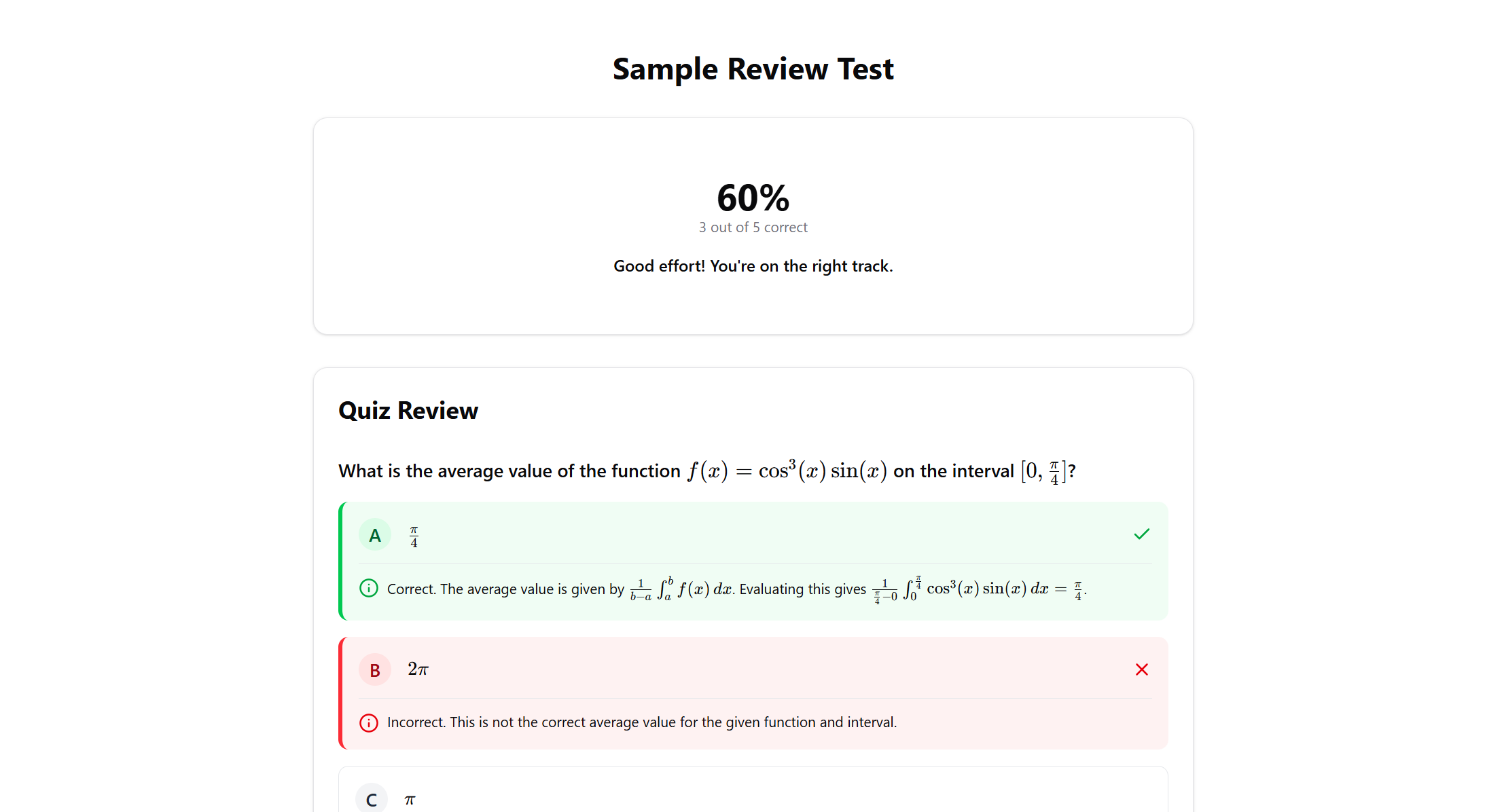Click the circular C letter badge
The width and height of the screenshot is (1504, 812).
click(372, 799)
